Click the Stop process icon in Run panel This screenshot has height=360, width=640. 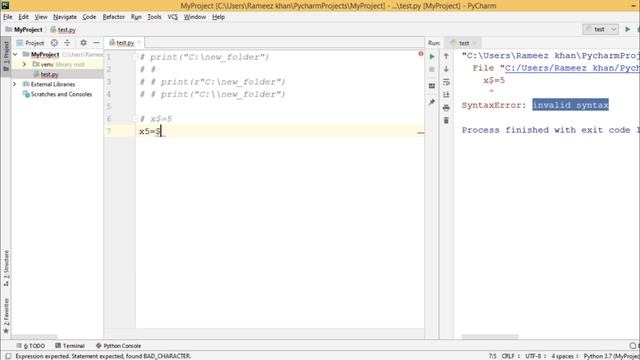pos(432,69)
